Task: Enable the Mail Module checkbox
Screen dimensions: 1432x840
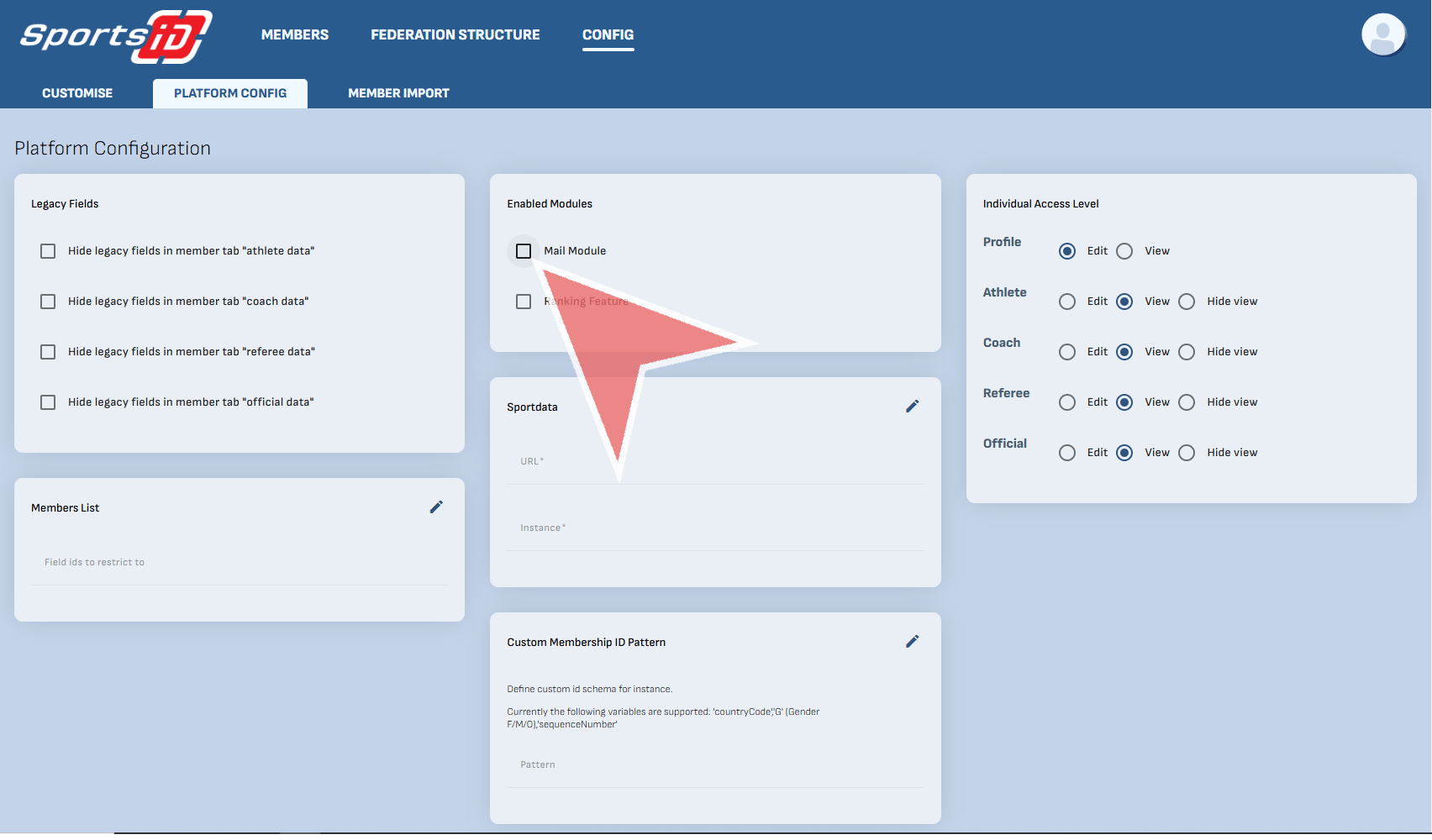Action: tap(524, 251)
